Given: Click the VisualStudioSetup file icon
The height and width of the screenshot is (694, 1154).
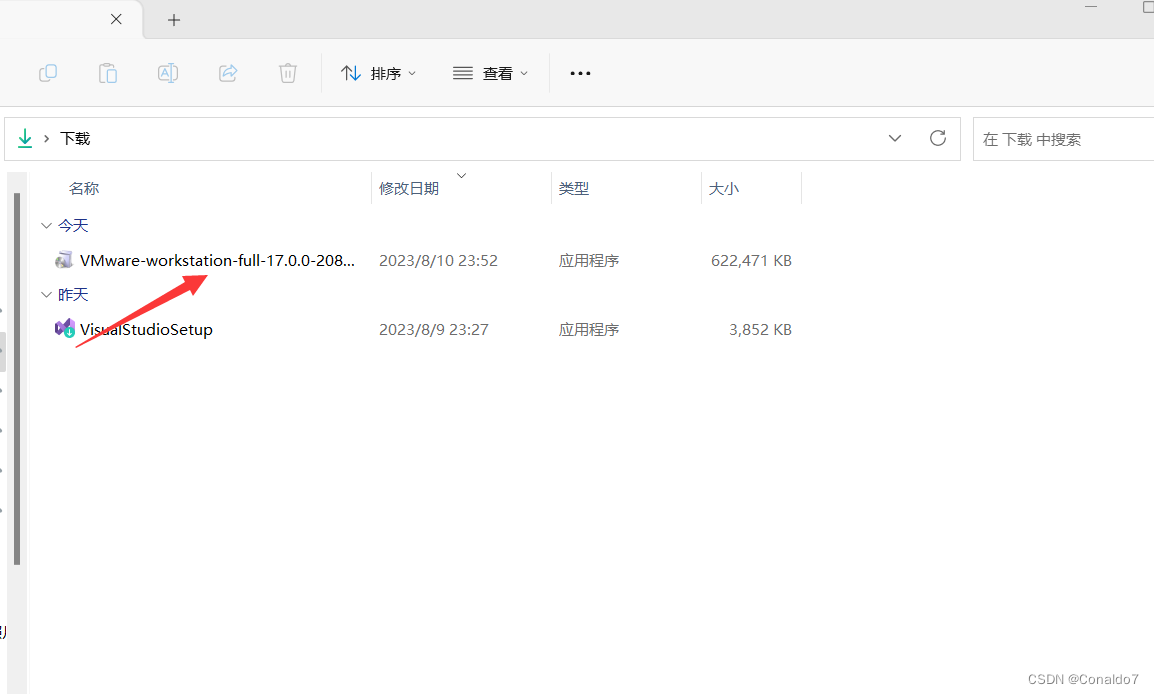Looking at the screenshot, I should (65, 328).
